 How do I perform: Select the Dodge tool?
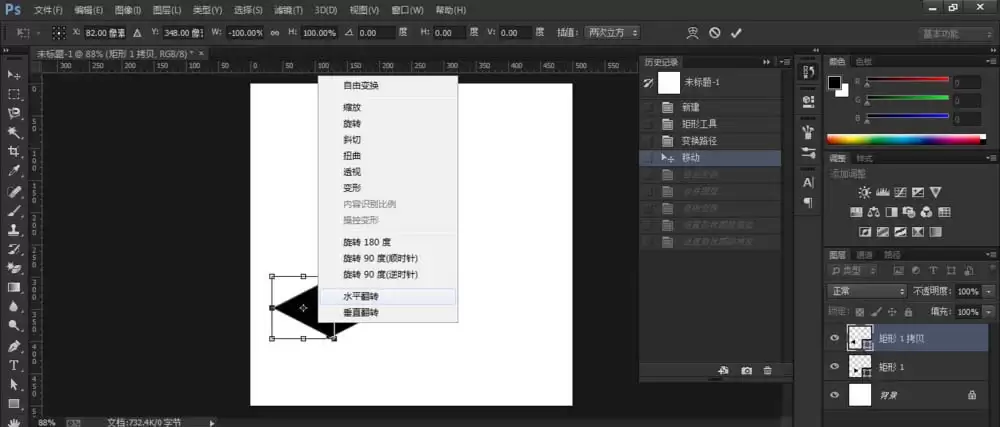point(14,326)
